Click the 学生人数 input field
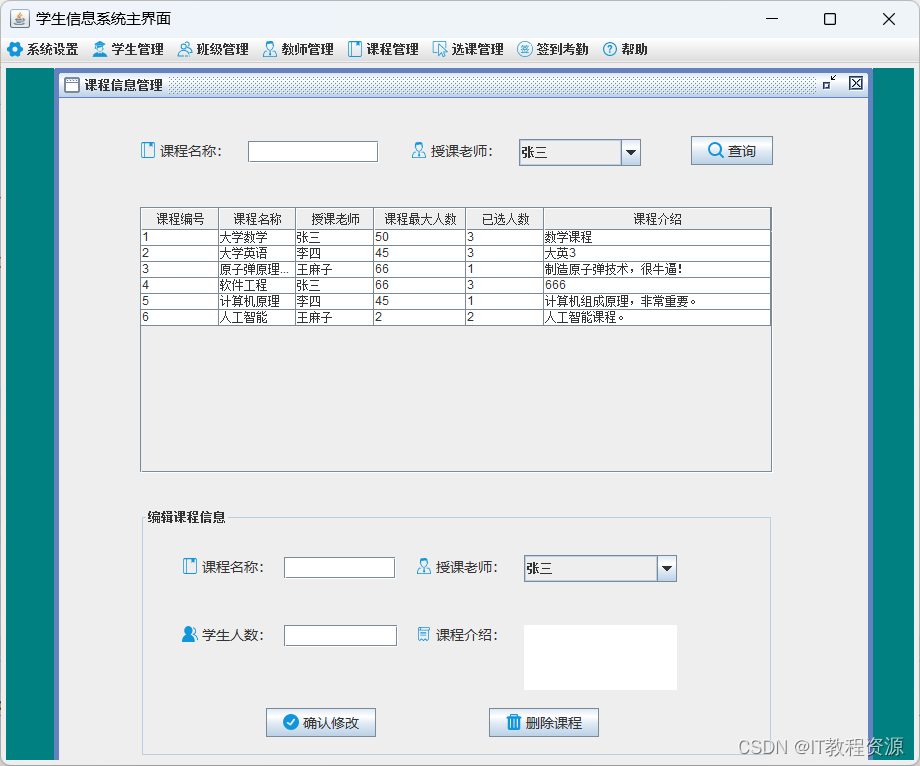This screenshot has width=920, height=766. tap(340, 635)
